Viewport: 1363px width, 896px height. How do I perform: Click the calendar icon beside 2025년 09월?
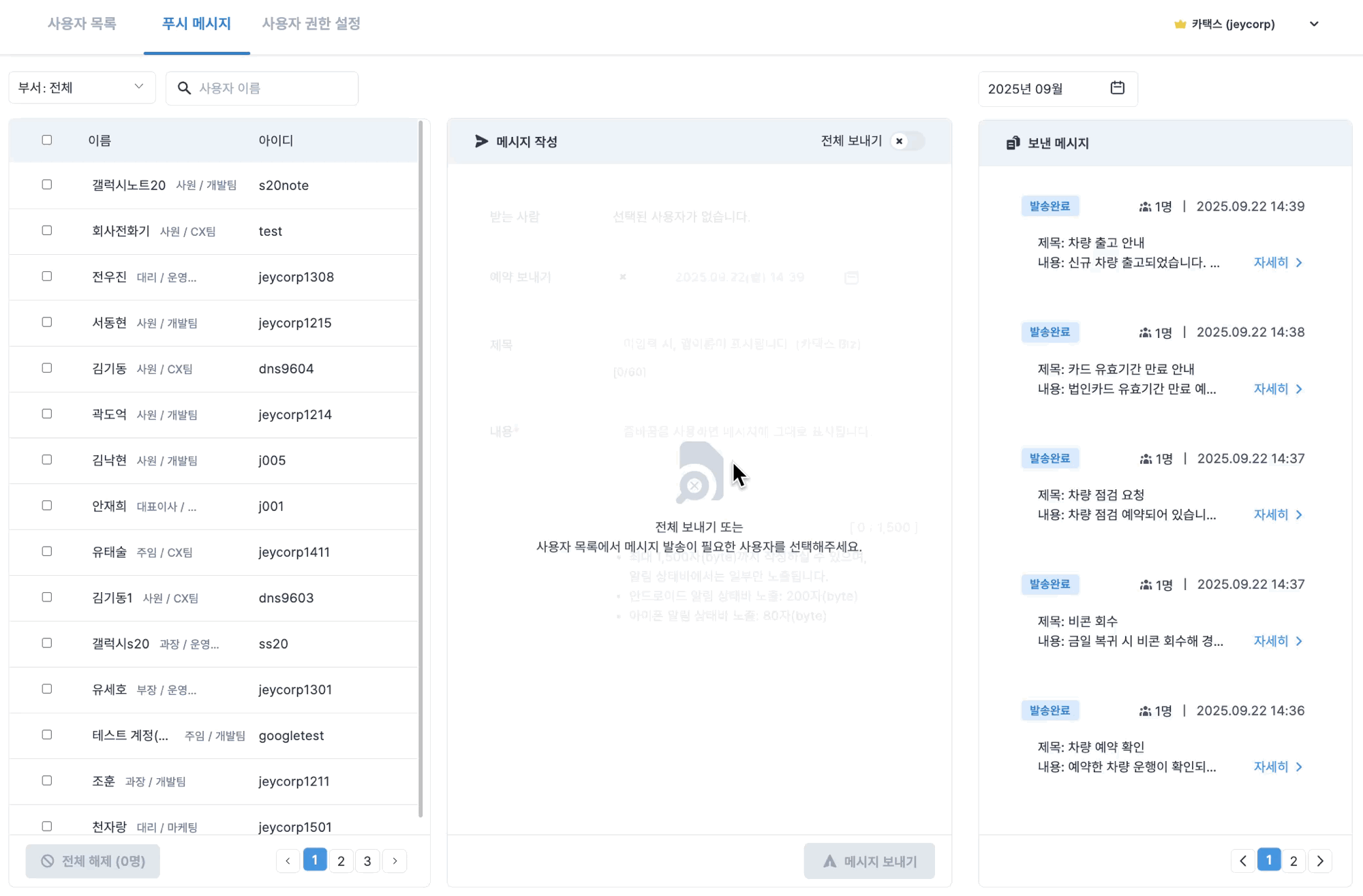[1117, 88]
